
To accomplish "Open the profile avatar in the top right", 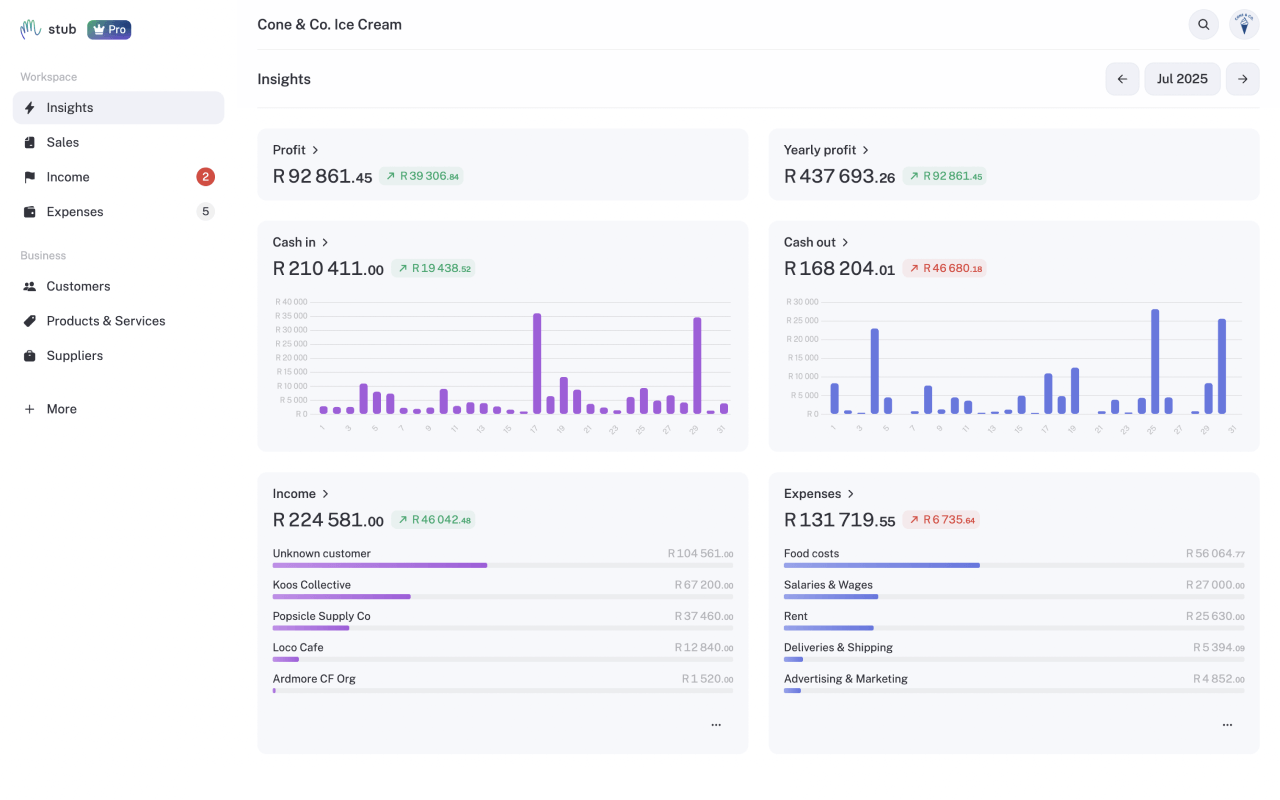I will point(1243,23).
